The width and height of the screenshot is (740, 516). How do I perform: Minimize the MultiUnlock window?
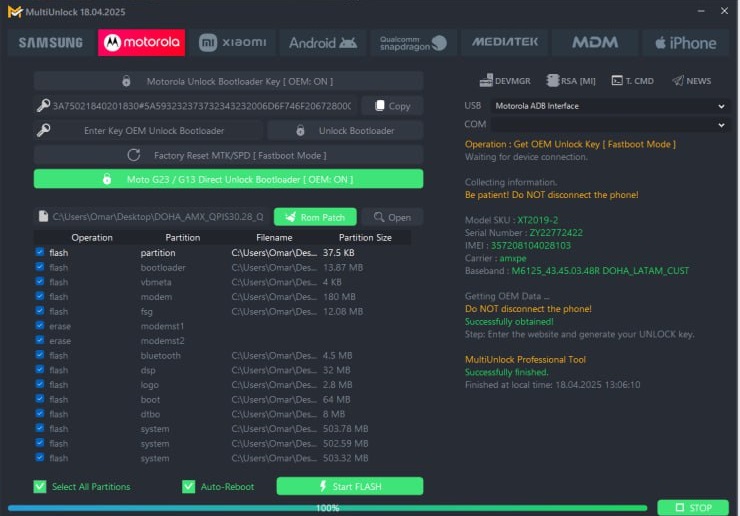(x=701, y=11)
